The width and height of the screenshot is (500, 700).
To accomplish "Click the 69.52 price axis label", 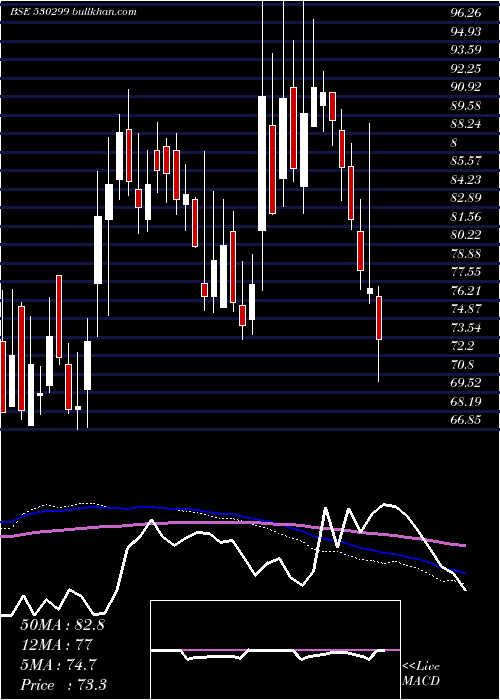I will click(466, 383).
